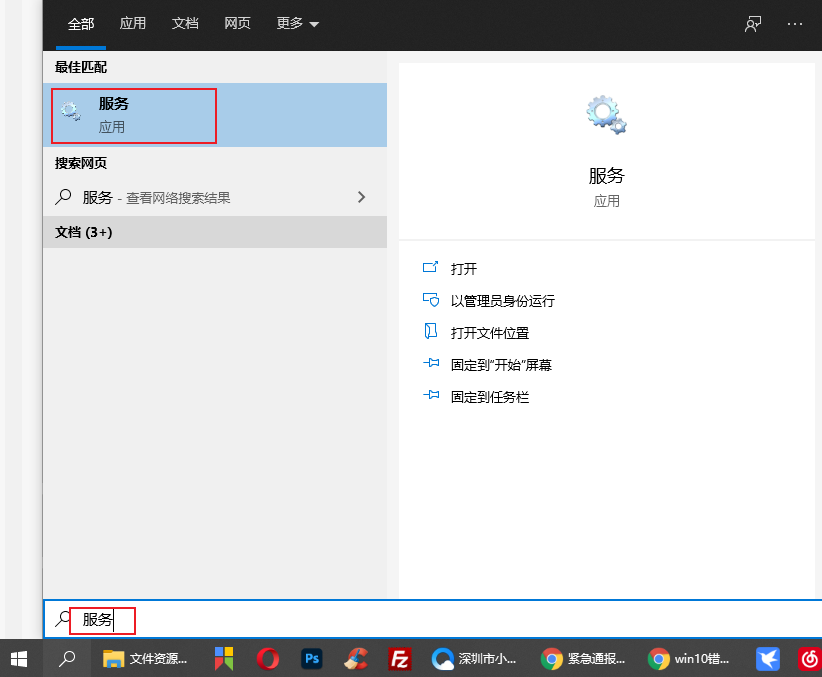Pin the app via 固定到任务栏
822x677 pixels.
pyautogui.click(x=489, y=397)
